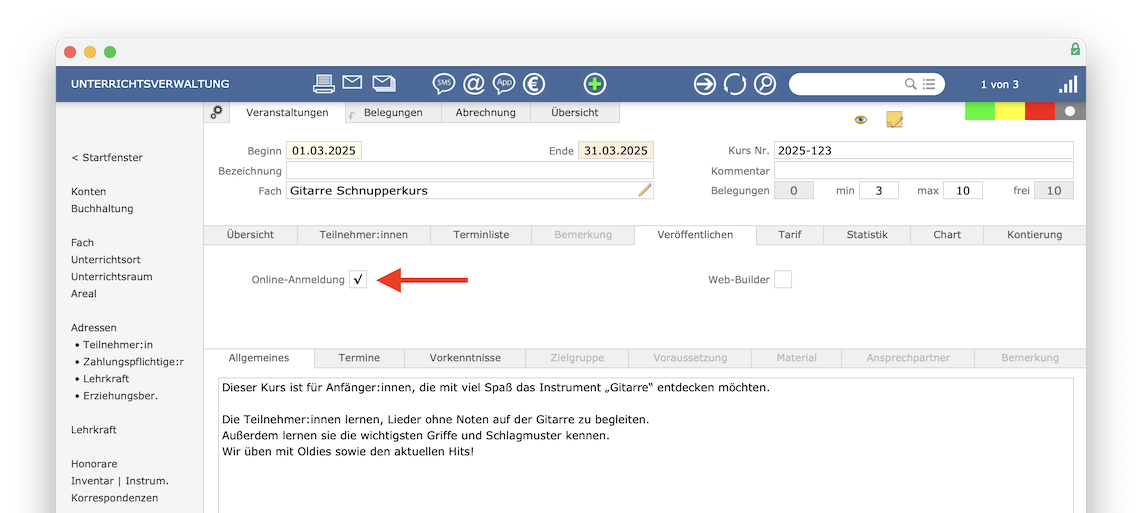
Task: Click the App speech bubble icon
Action: pos(503,84)
